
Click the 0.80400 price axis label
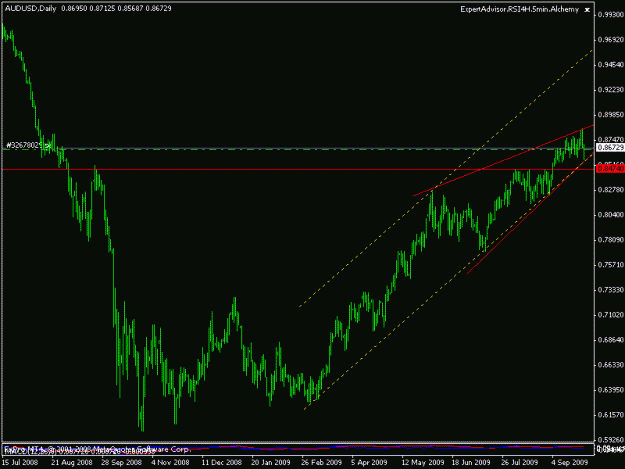(611, 215)
